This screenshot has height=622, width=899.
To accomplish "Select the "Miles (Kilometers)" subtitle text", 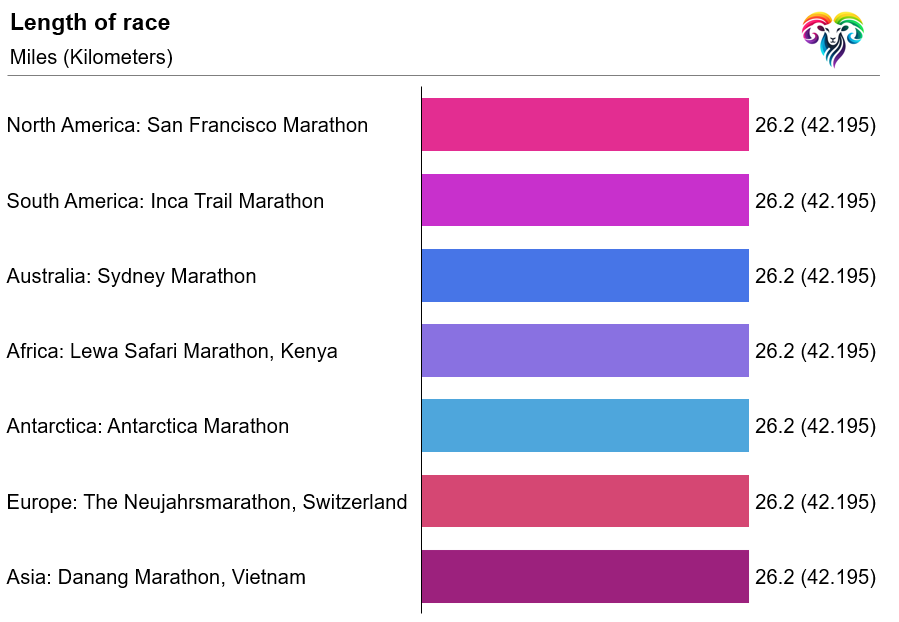I will 91,57.
